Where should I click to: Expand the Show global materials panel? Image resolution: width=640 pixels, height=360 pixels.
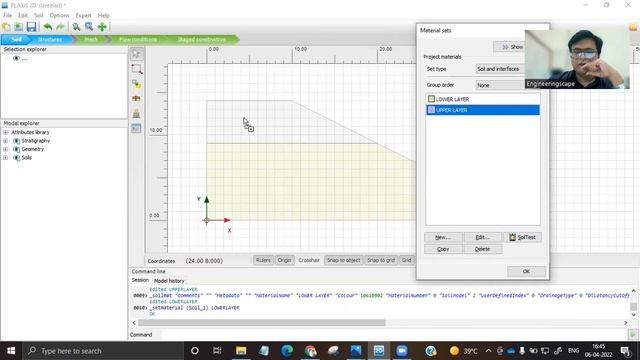(509, 47)
